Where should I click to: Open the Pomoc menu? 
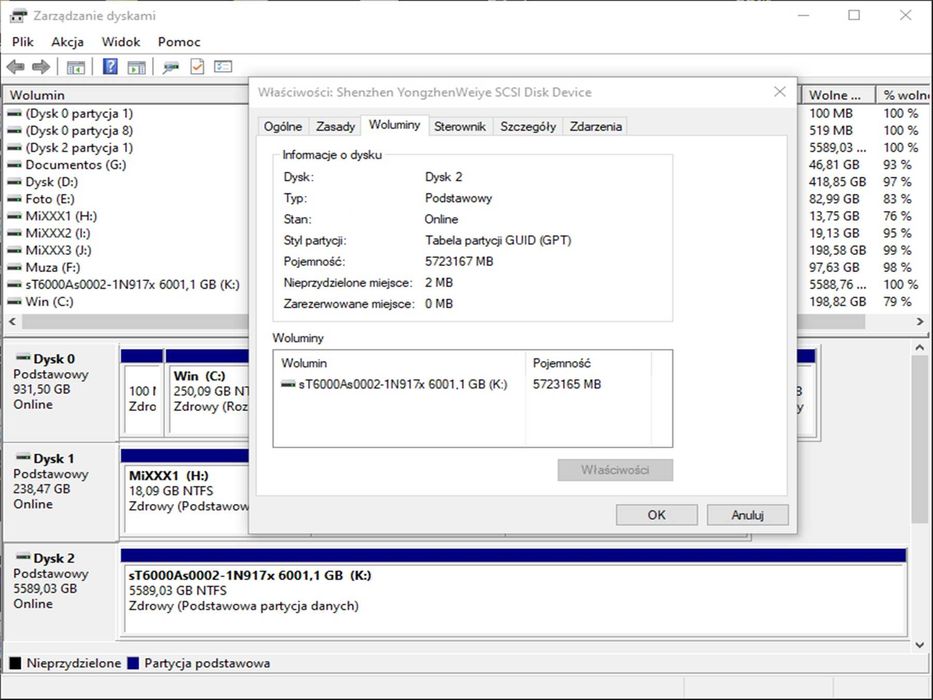coord(179,42)
